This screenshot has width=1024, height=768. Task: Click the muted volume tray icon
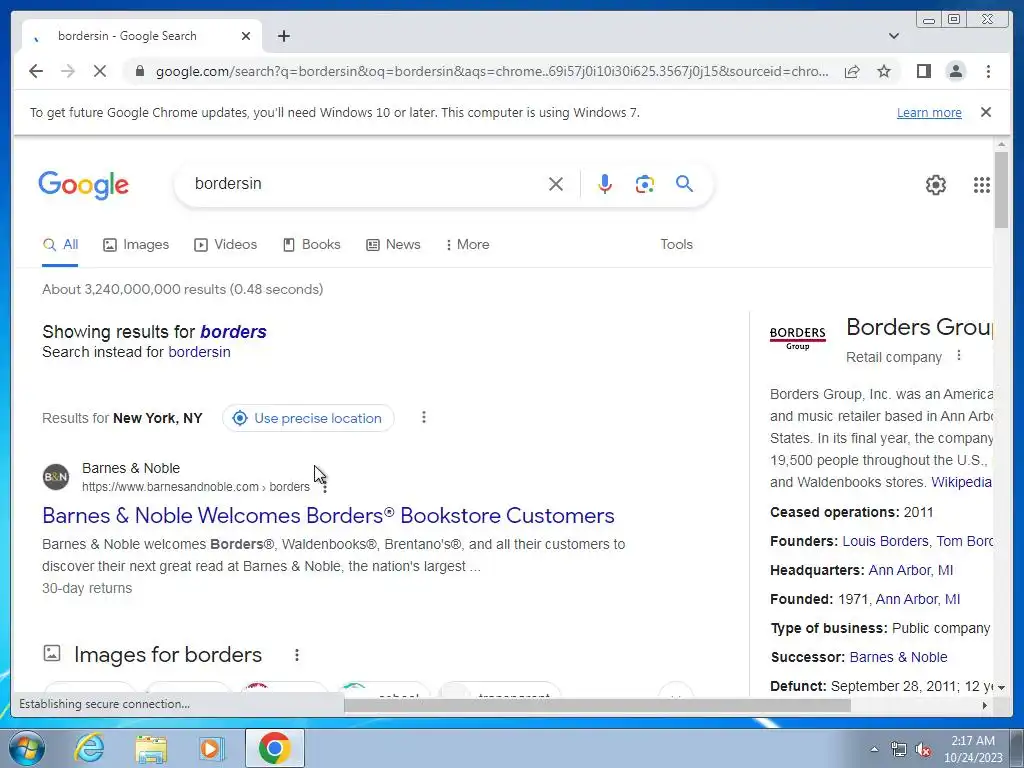click(923, 749)
